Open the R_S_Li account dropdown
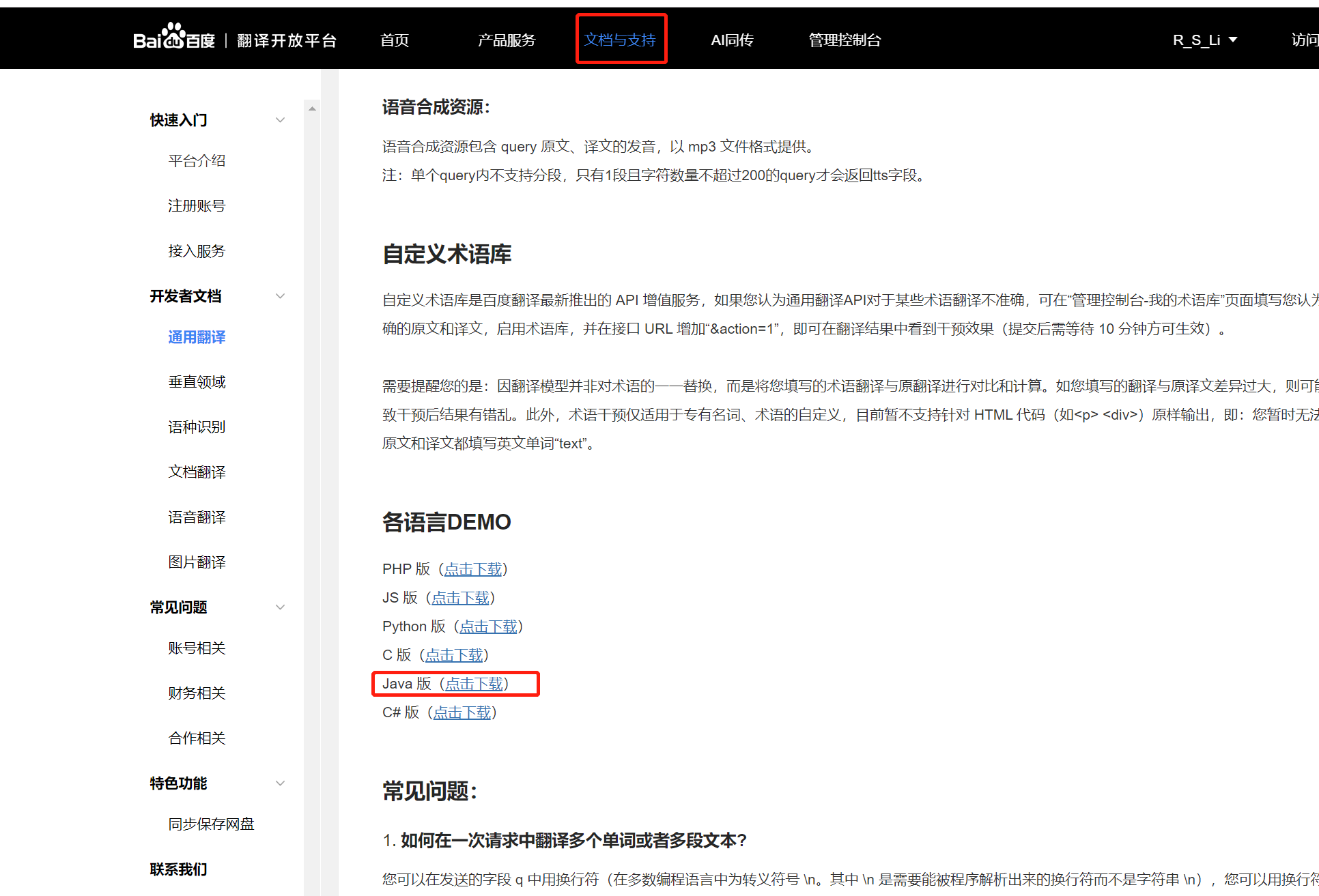 point(1204,40)
